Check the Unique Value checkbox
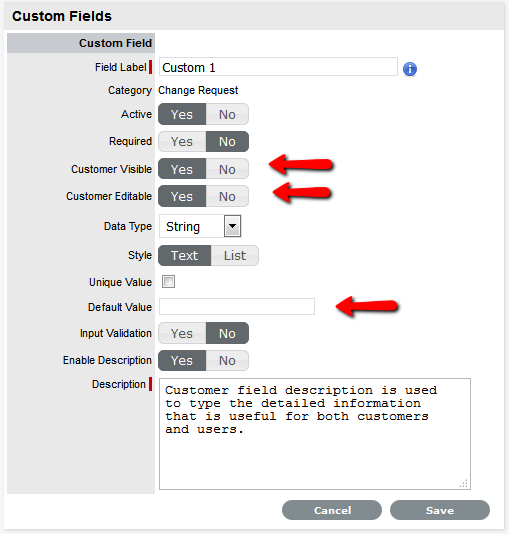Viewport: 509px width, 534px height. pos(168,282)
